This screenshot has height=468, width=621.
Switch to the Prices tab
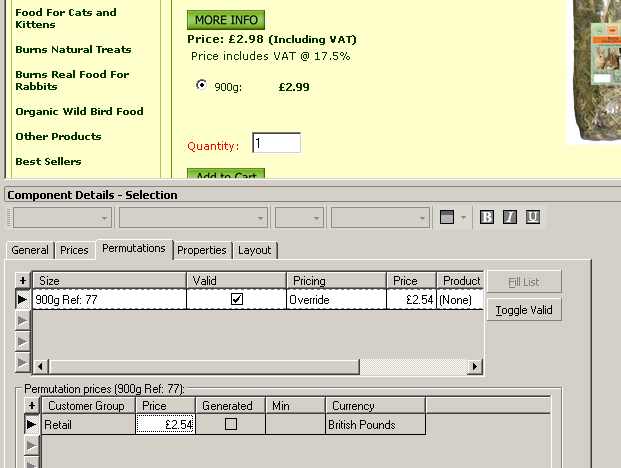(74, 250)
